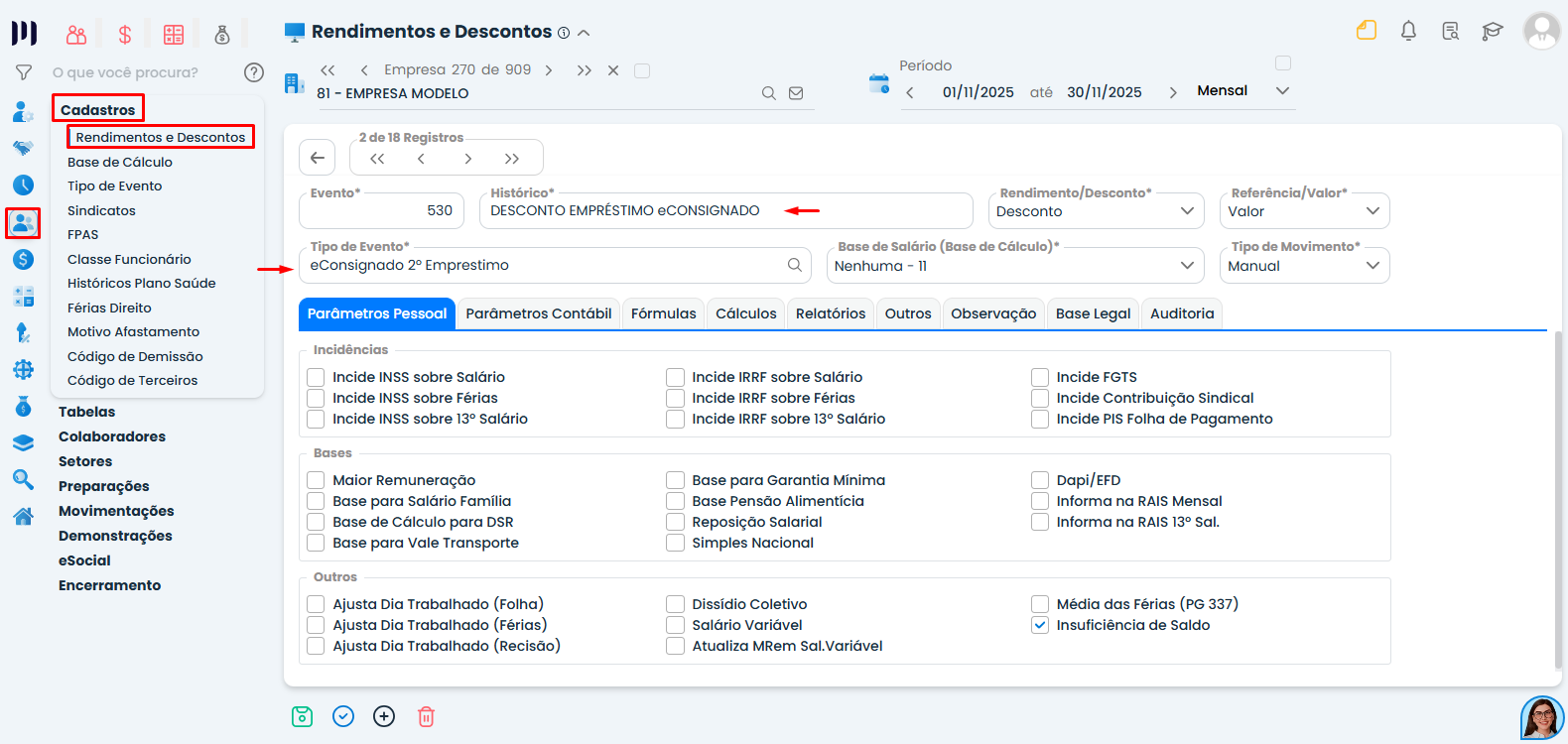Click the envelope icon beside company name
The width and height of the screenshot is (1568, 744).
796,93
